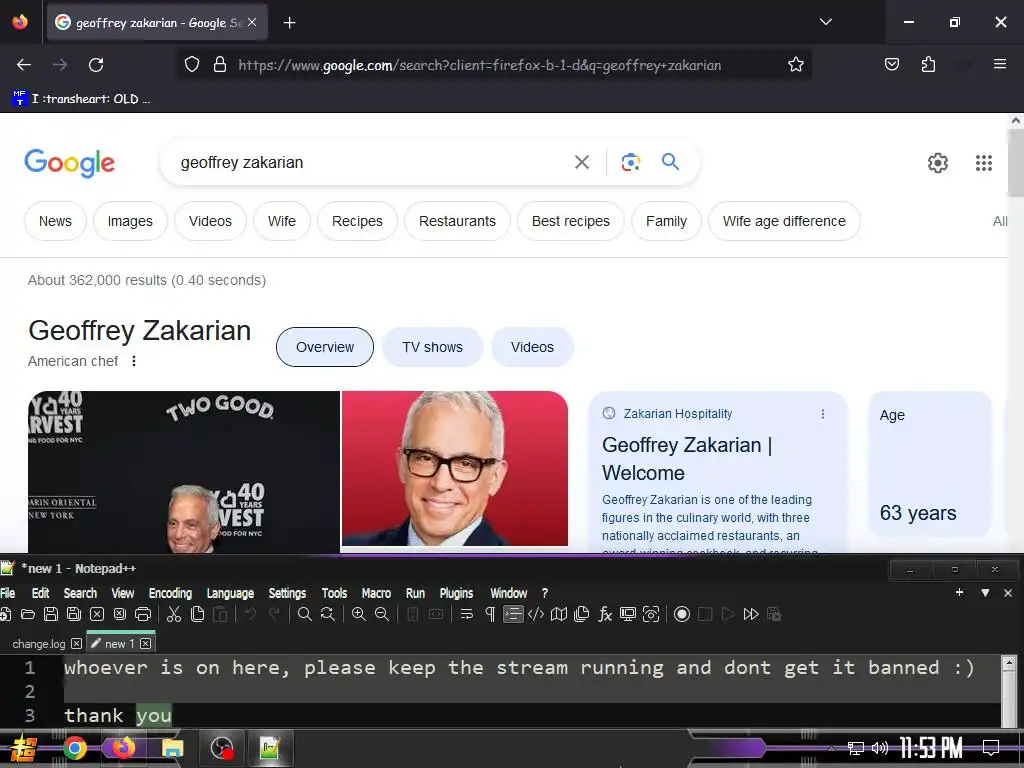Open the red-background Zakarian portrait thumbnail
Screen dimensions: 1024x768
point(455,468)
